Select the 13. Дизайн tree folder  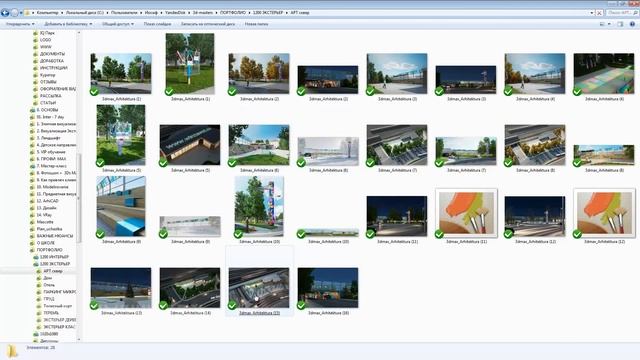coord(46,208)
